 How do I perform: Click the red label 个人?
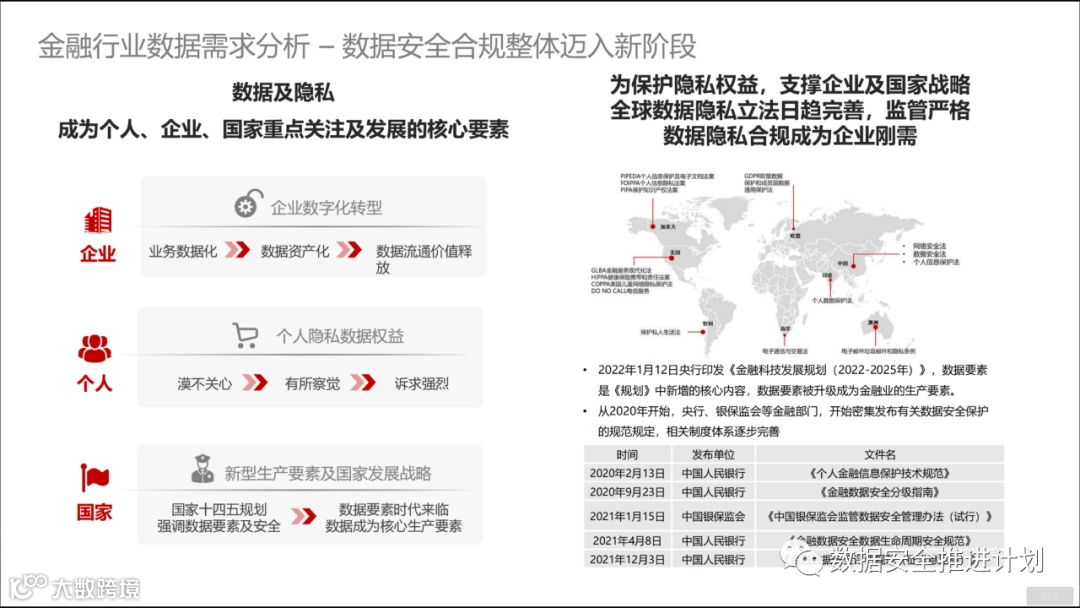pos(94,383)
